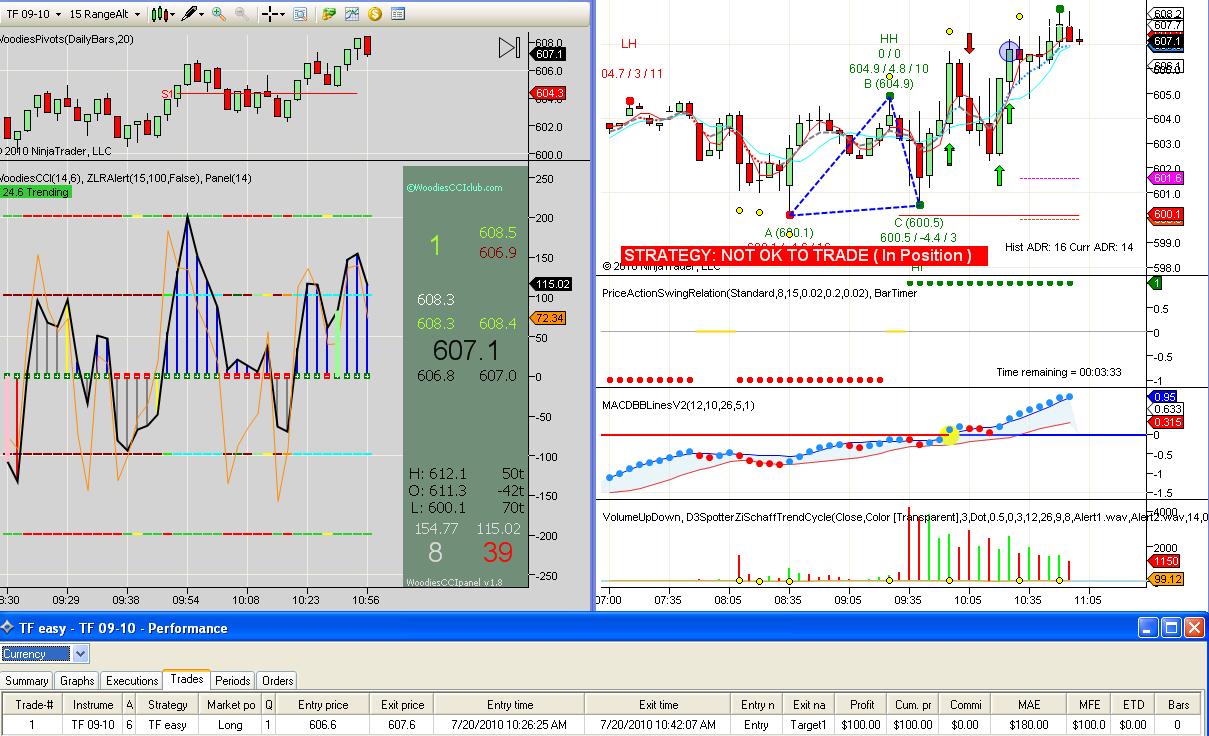
Task: Click the red STRATEGY: NOT OK TO TRADE banner
Action: (804, 255)
